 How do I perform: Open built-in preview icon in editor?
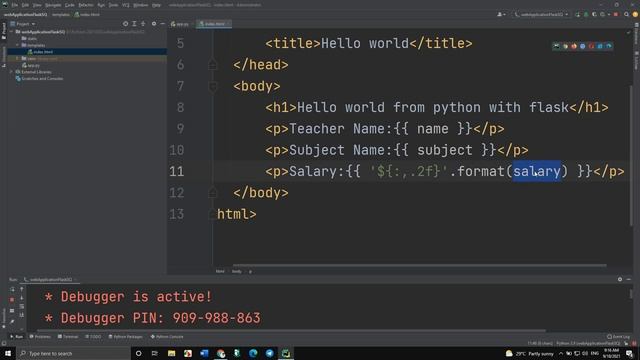coord(556,46)
